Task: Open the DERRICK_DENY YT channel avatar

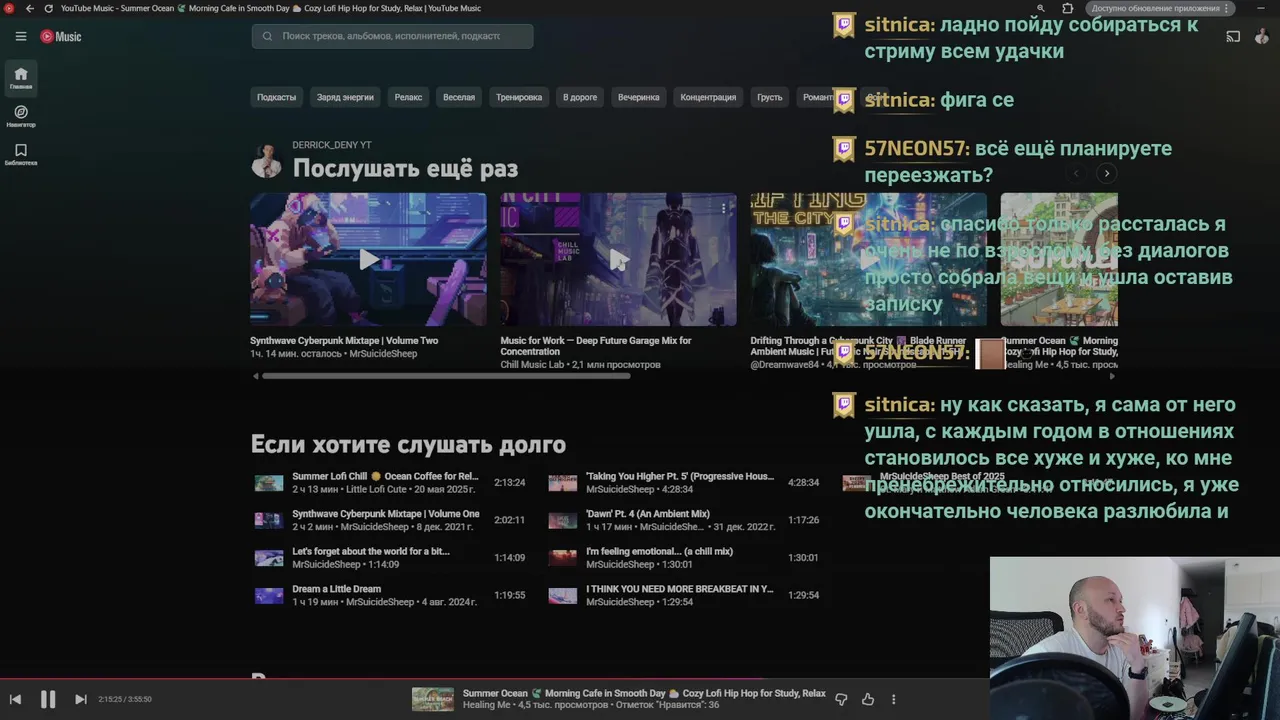Action: point(266,161)
